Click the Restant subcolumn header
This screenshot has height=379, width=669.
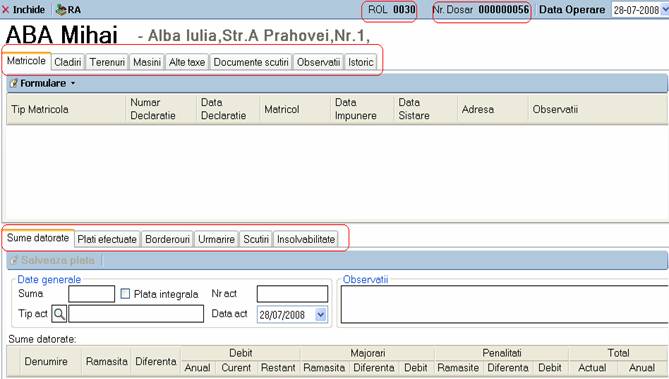click(278, 367)
